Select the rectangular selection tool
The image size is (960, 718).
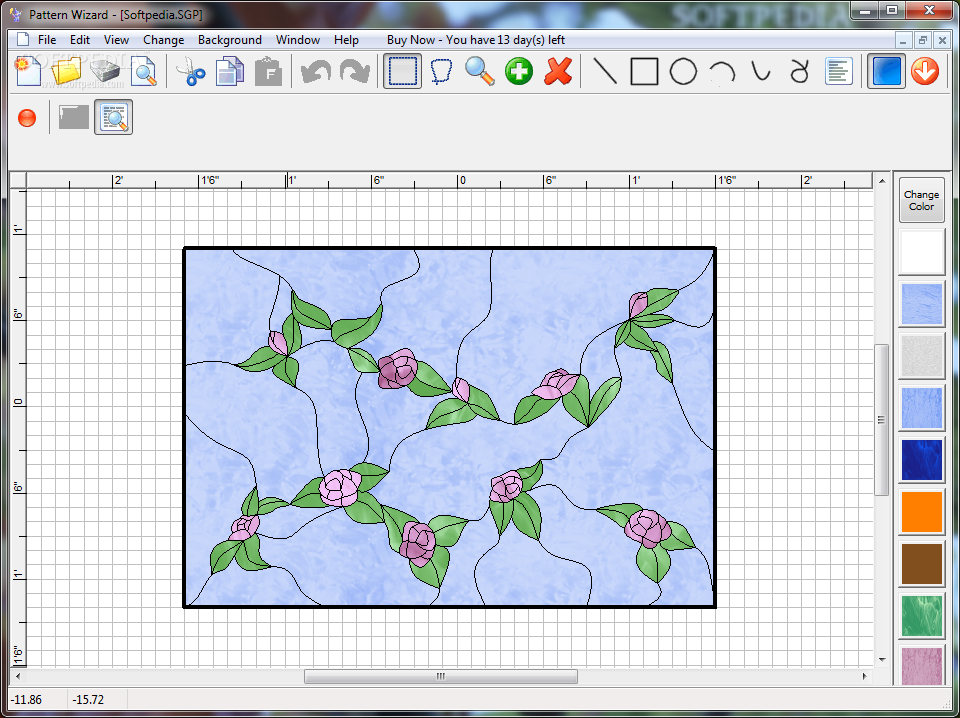coord(402,71)
